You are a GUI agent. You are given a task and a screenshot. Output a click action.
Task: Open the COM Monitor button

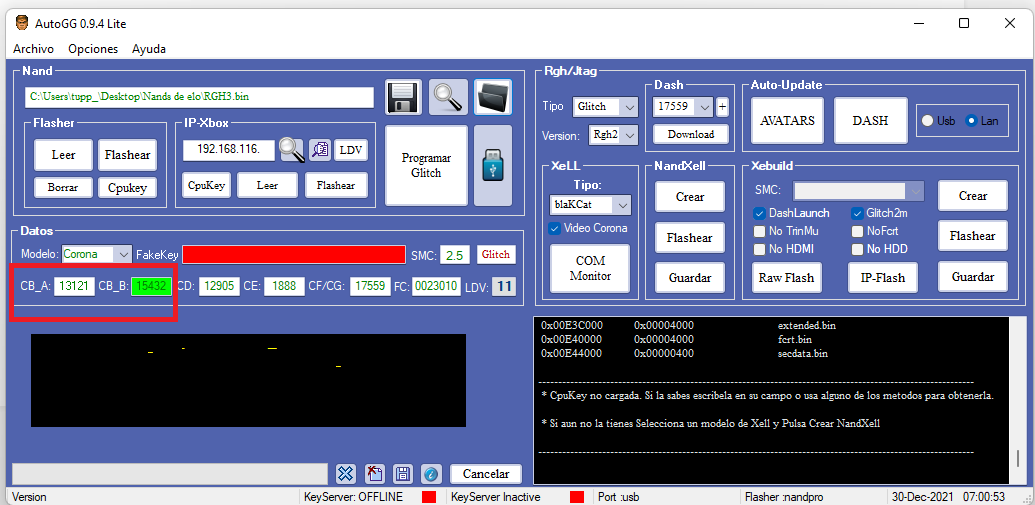[590, 268]
